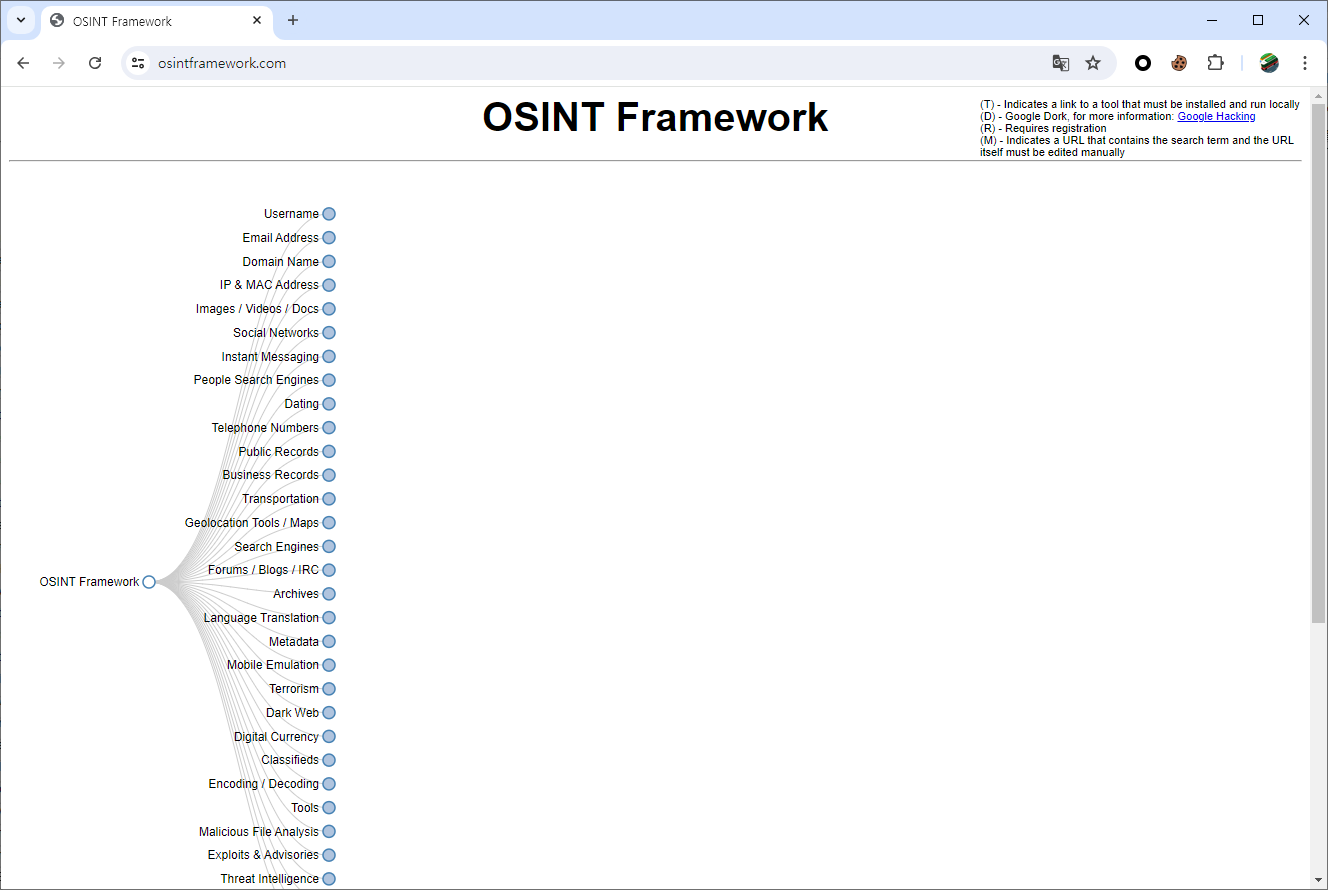Select the Public Records tree label
This screenshot has height=890, width=1328.
[x=278, y=452]
